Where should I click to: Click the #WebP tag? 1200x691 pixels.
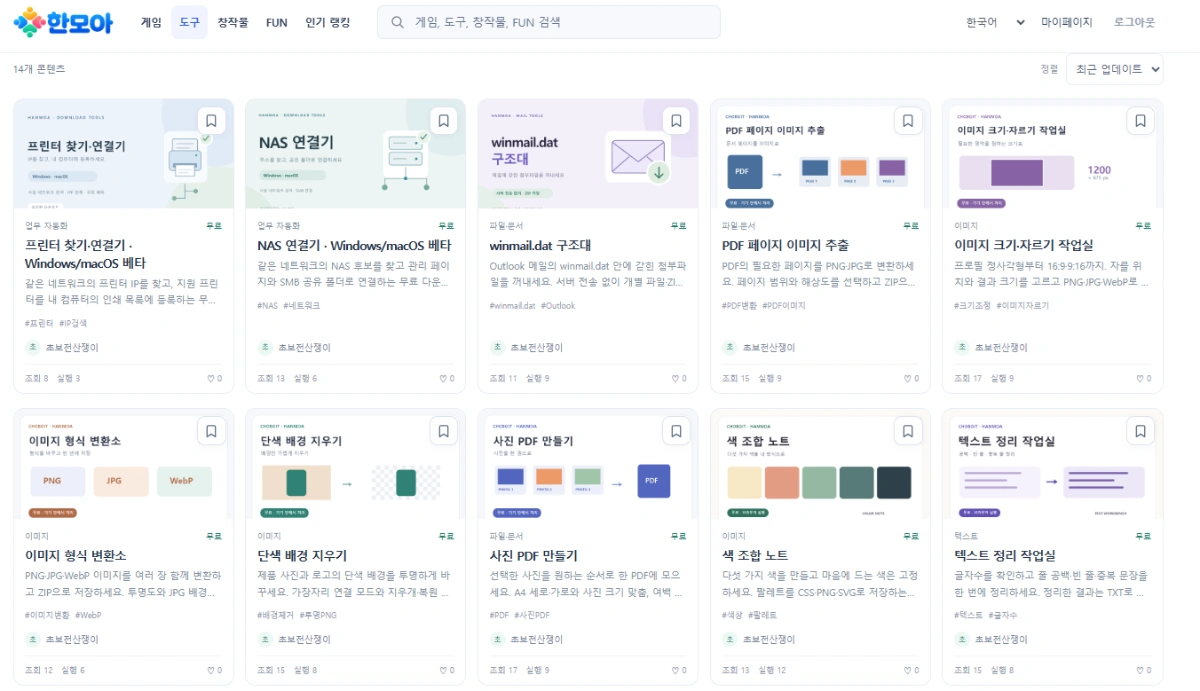pyautogui.click(x=88, y=614)
